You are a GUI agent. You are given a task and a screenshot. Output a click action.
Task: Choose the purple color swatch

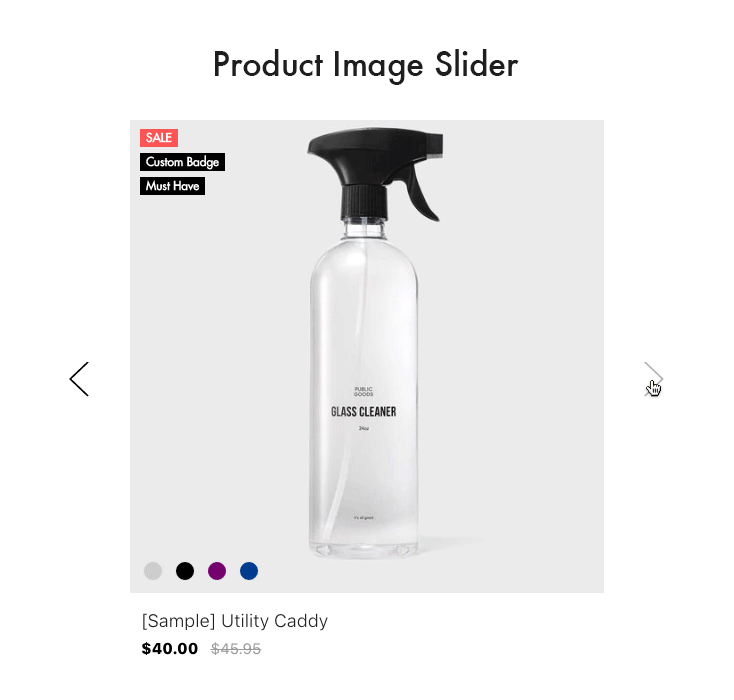[x=217, y=571]
